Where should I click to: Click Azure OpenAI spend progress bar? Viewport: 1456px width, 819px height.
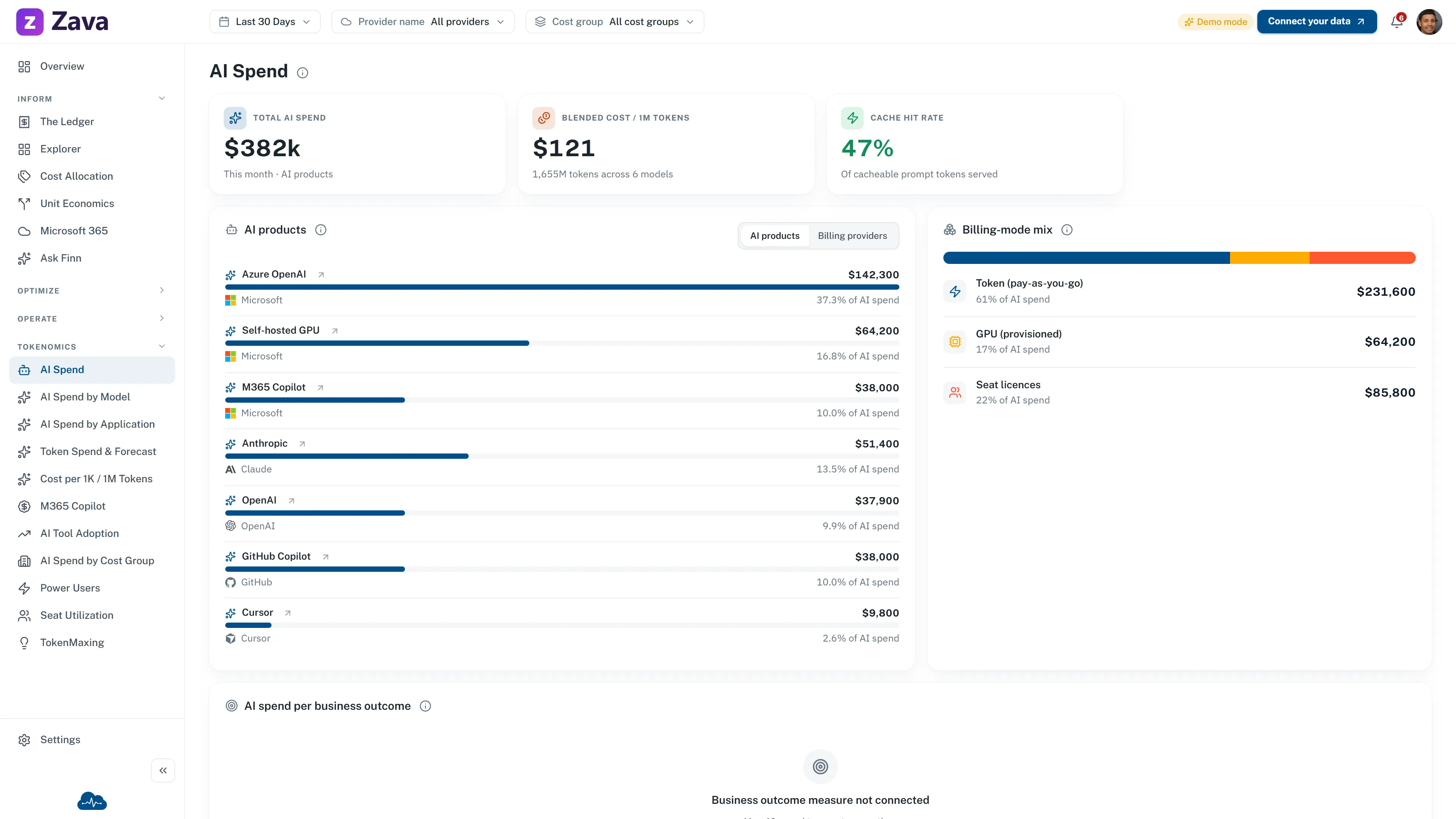pyautogui.click(x=562, y=287)
